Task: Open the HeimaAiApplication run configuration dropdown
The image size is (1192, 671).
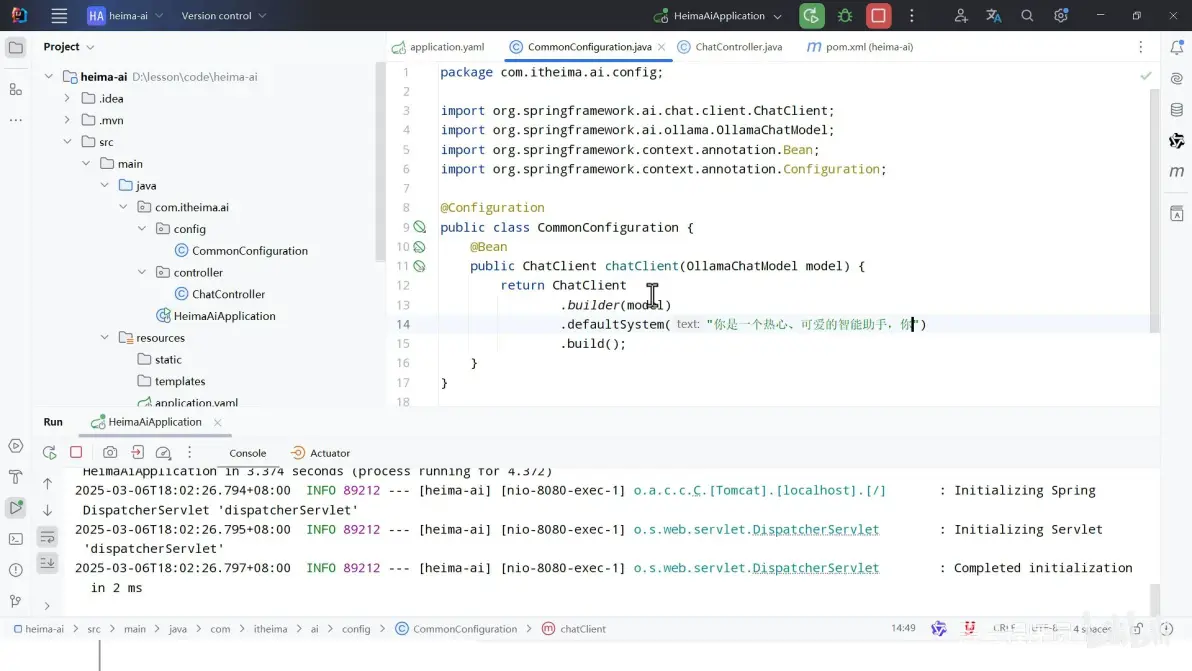Action: point(715,15)
